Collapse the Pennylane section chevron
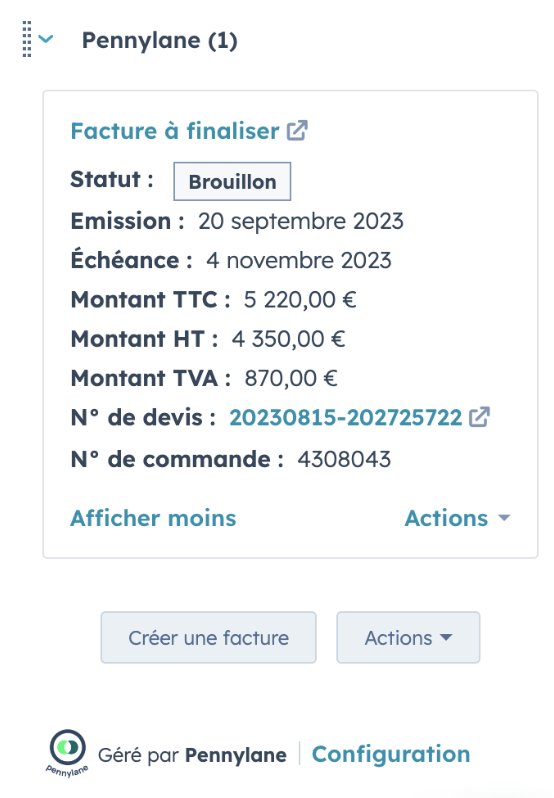 coord(46,39)
